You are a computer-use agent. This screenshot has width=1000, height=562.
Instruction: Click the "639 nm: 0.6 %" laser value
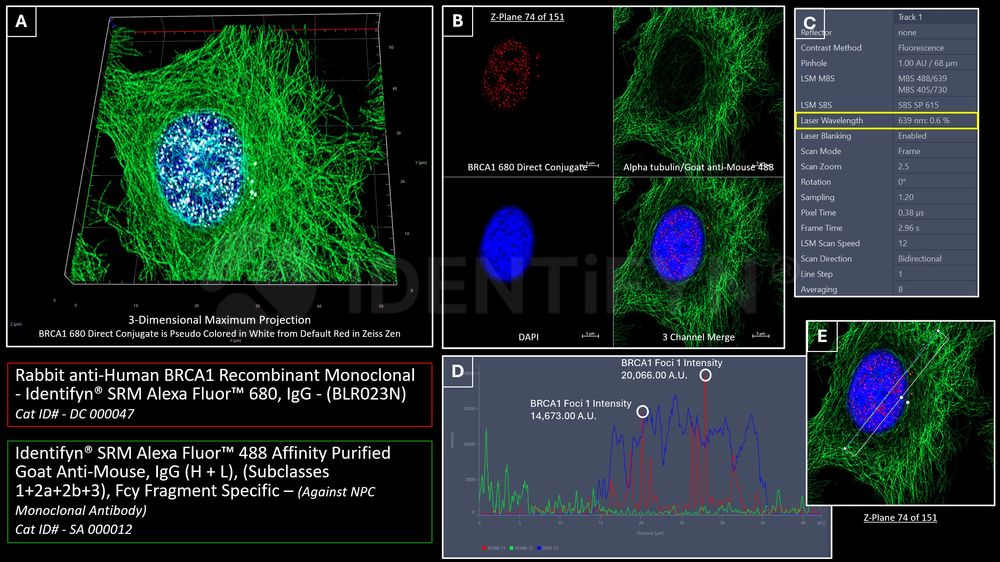(x=923, y=121)
